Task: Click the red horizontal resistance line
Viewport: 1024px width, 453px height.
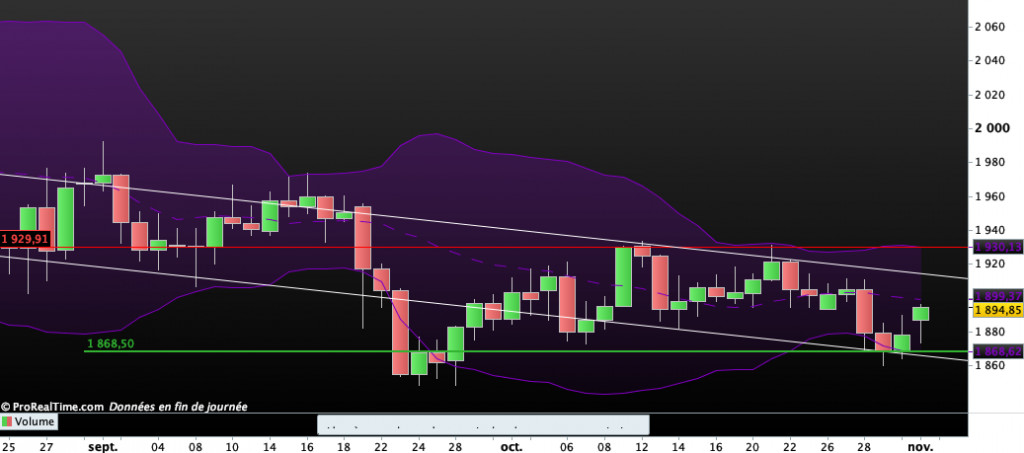Action: click(x=500, y=246)
